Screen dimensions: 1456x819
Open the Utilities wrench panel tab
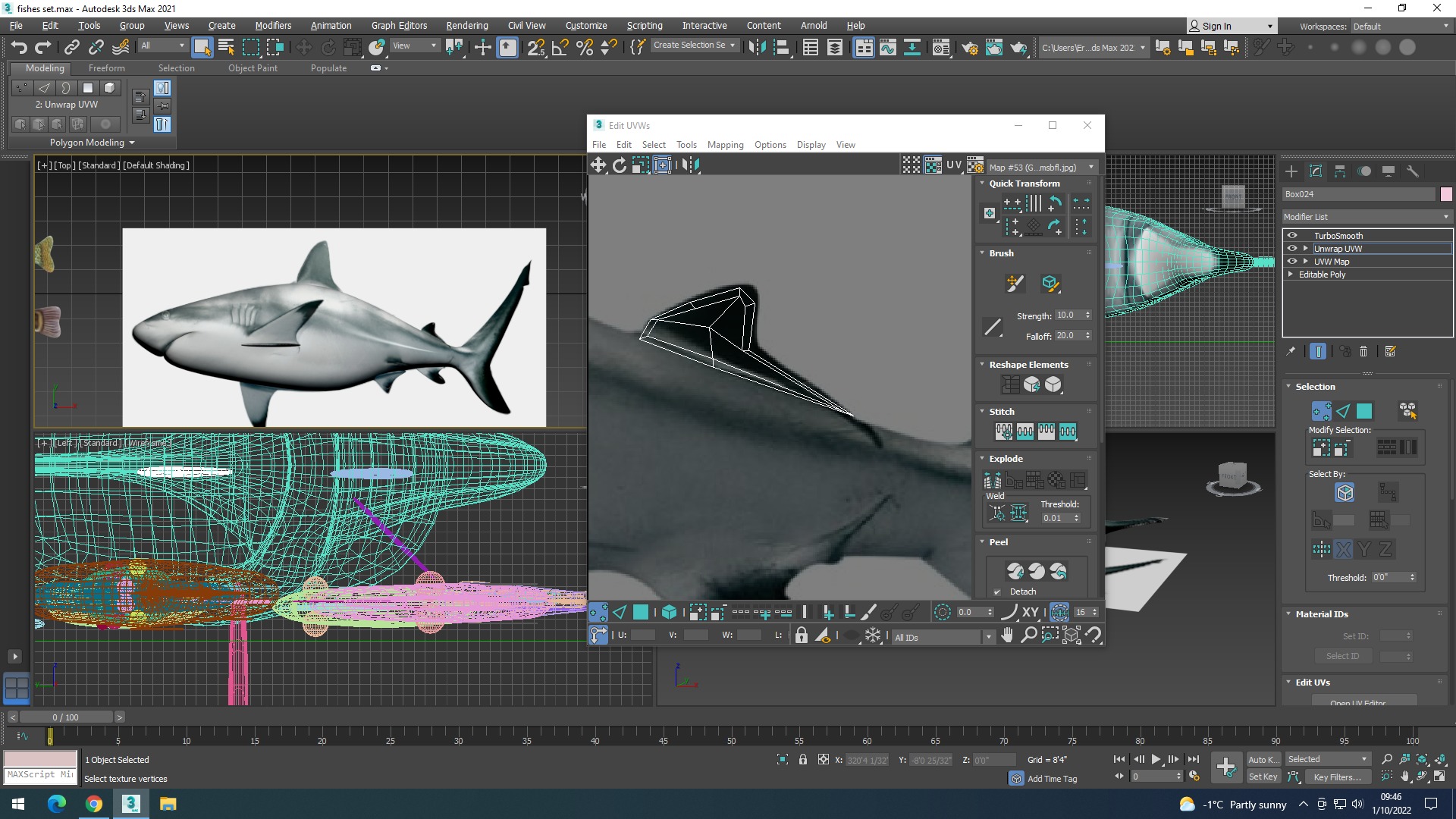(1413, 171)
